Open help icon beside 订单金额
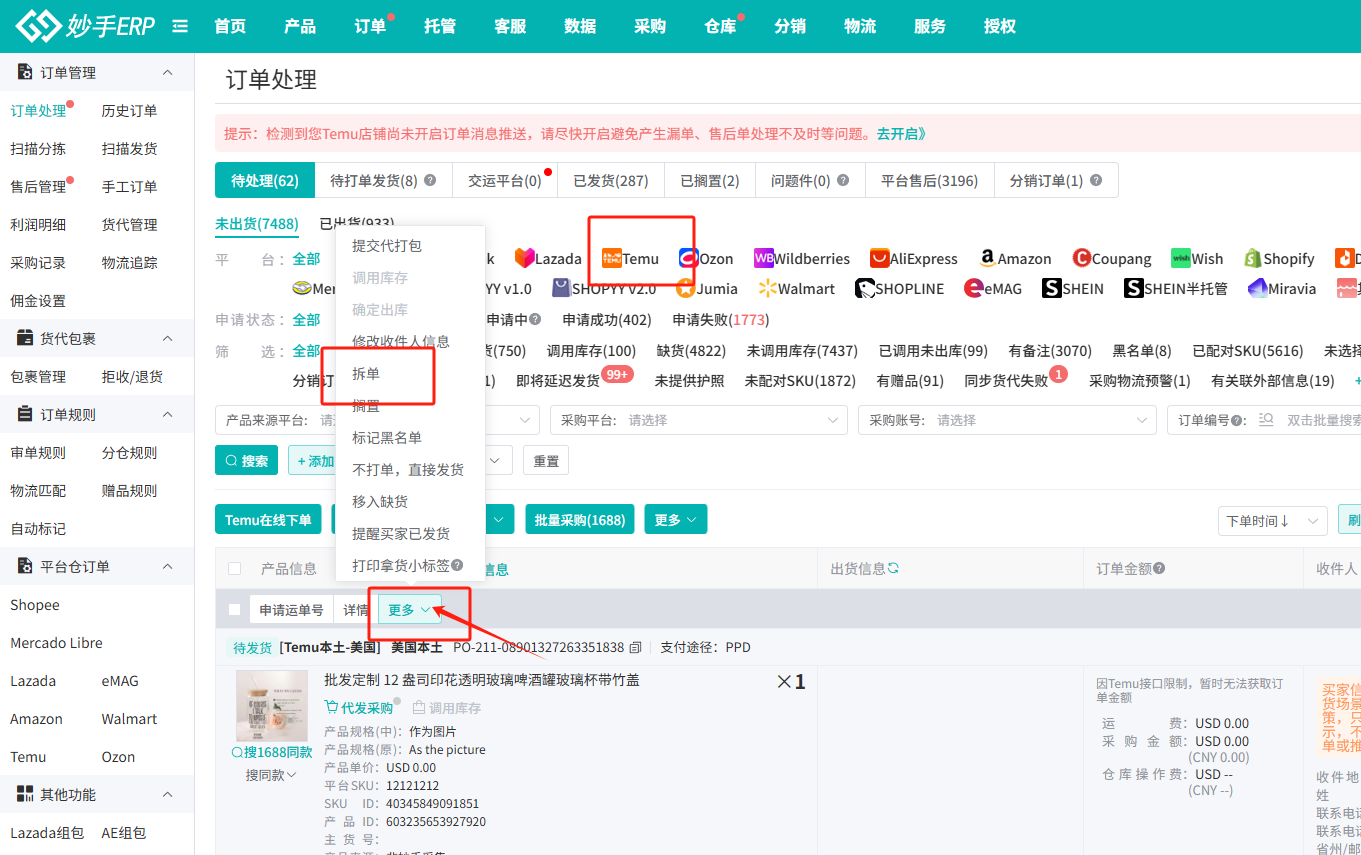Viewport: 1361px width, 855px height. pyautogui.click(x=1159, y=568)
